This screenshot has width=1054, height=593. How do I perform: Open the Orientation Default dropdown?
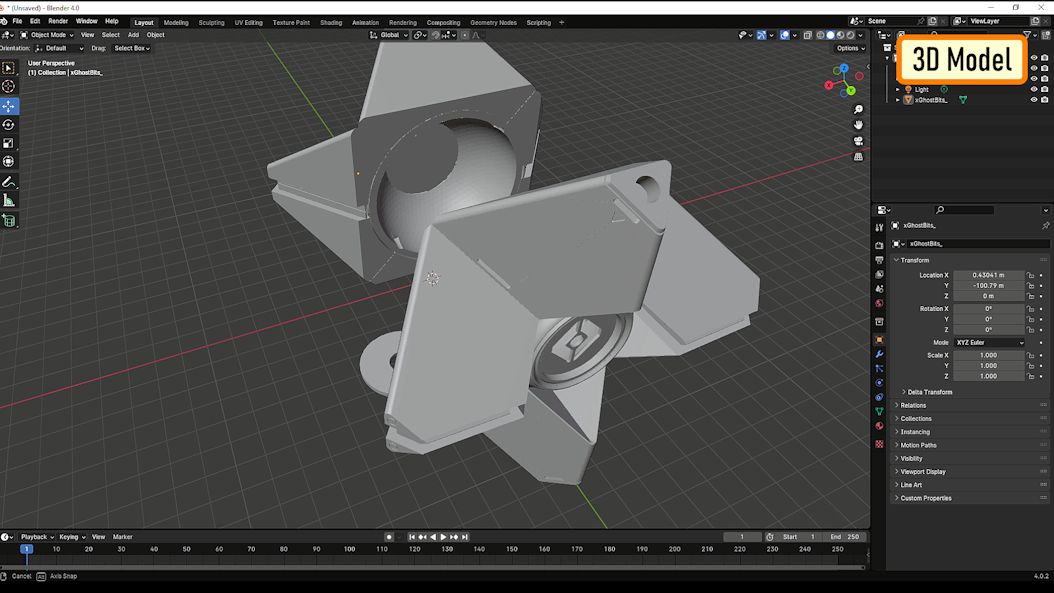coord(59,48)
